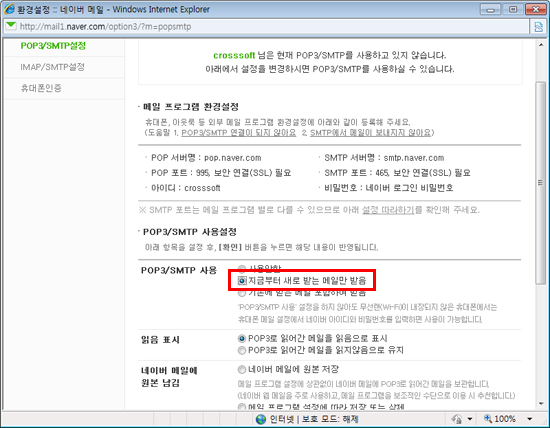Click the security shield status icon

tap(457, 419)
